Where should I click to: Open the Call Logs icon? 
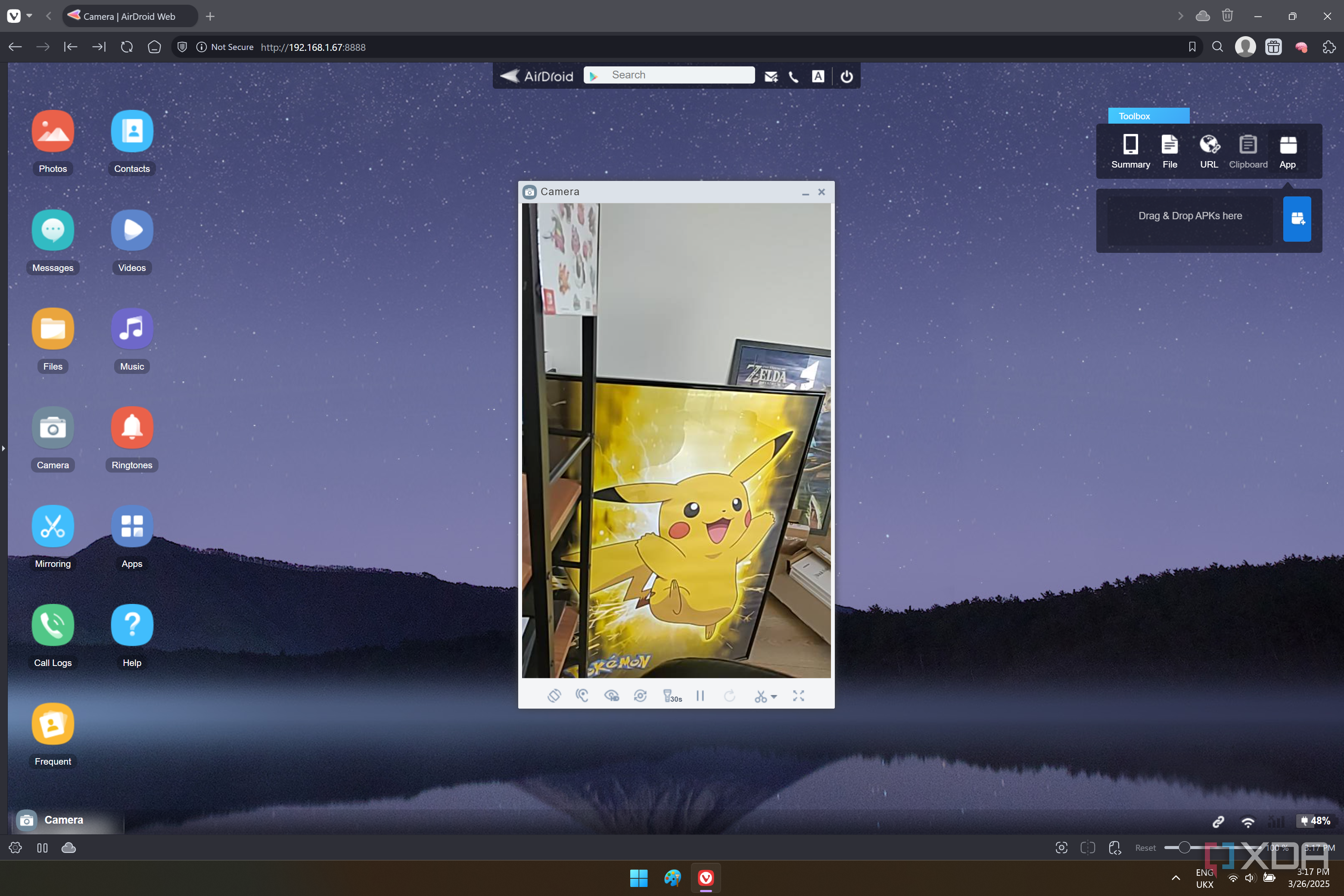pyautogui.click(x=53, y=625)
